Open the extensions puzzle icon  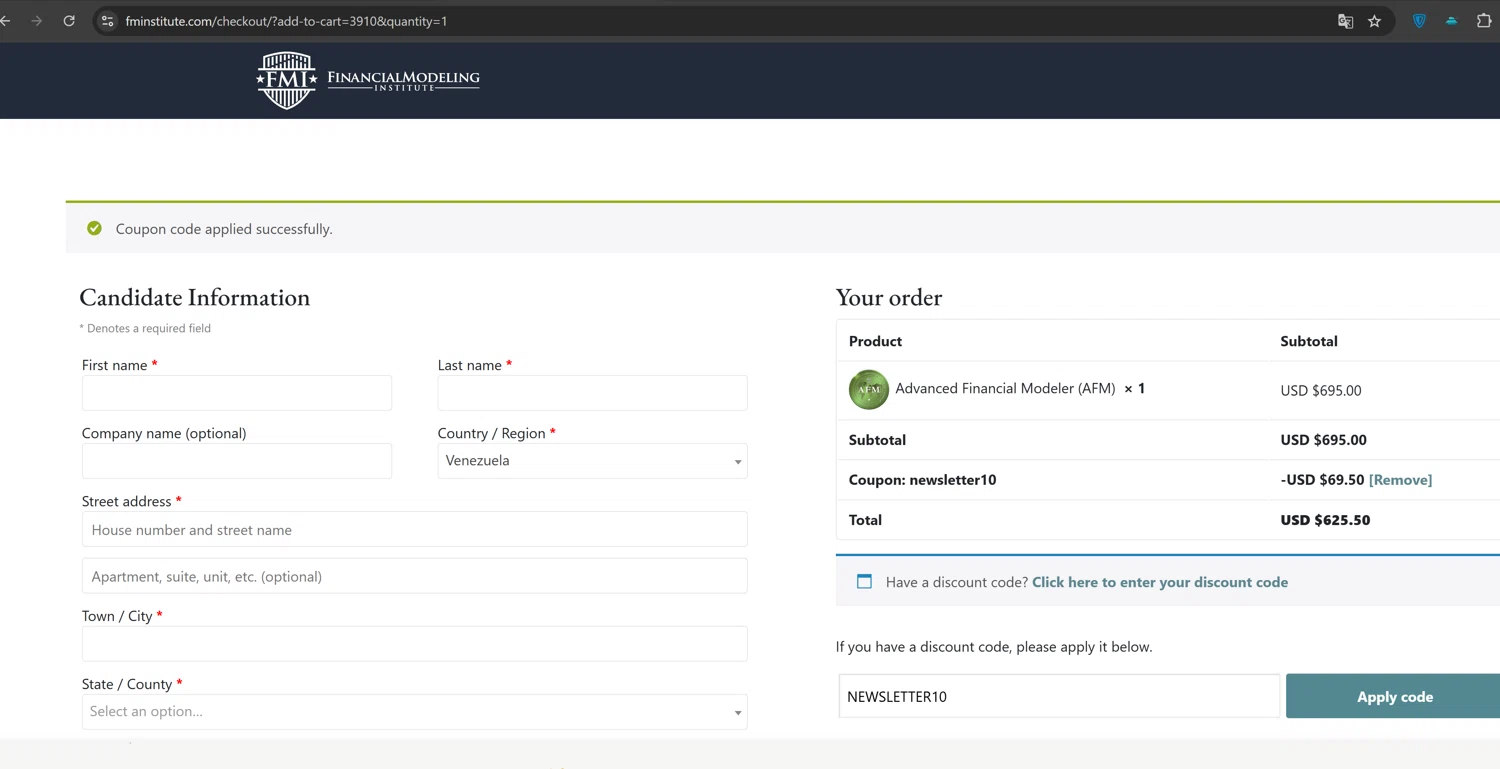point(1484,21)
